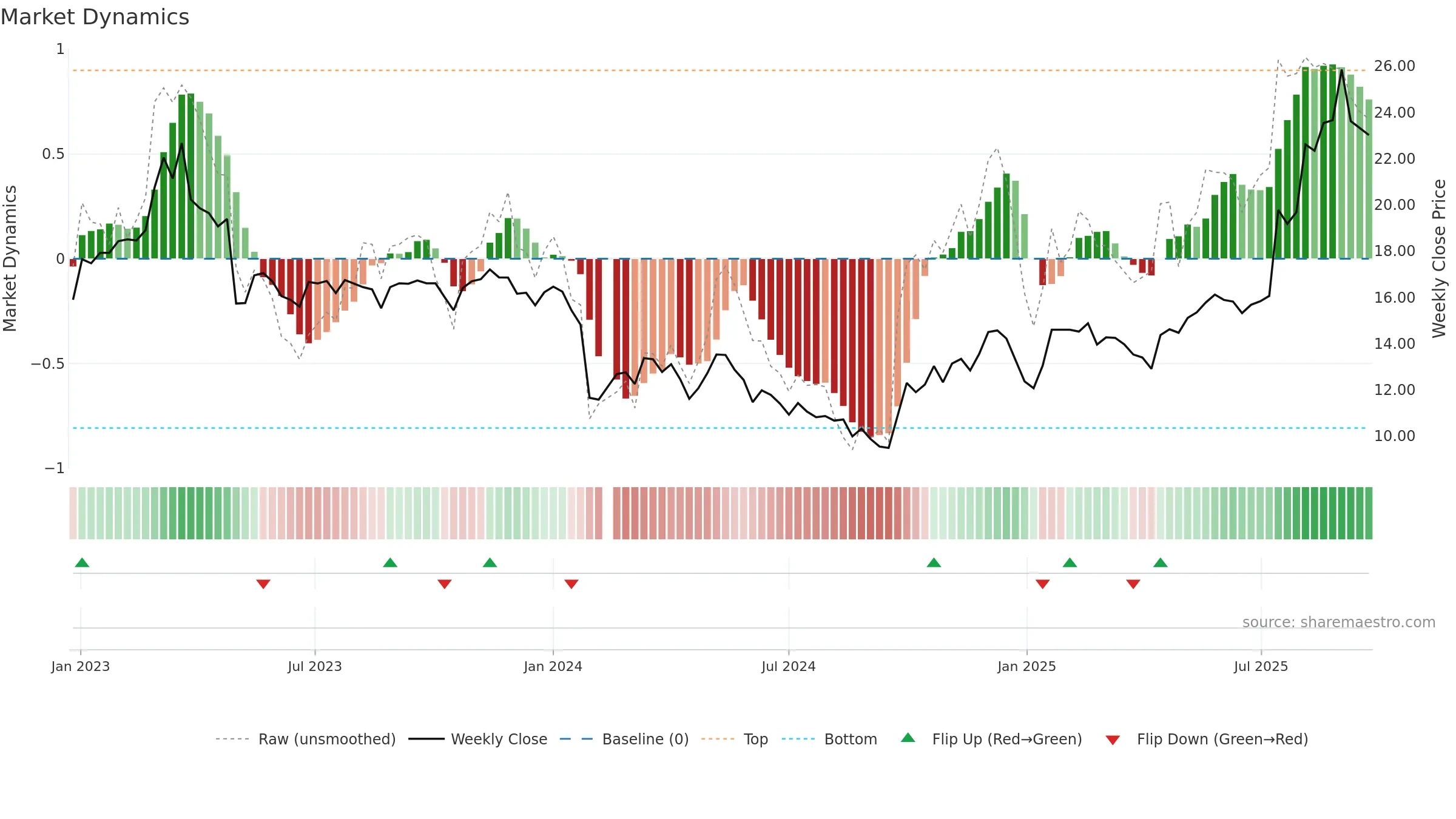1456x819 pixels.
Task: Toggle the Raw (unsmoothed) legend entry
Action: tap(306, 739)
